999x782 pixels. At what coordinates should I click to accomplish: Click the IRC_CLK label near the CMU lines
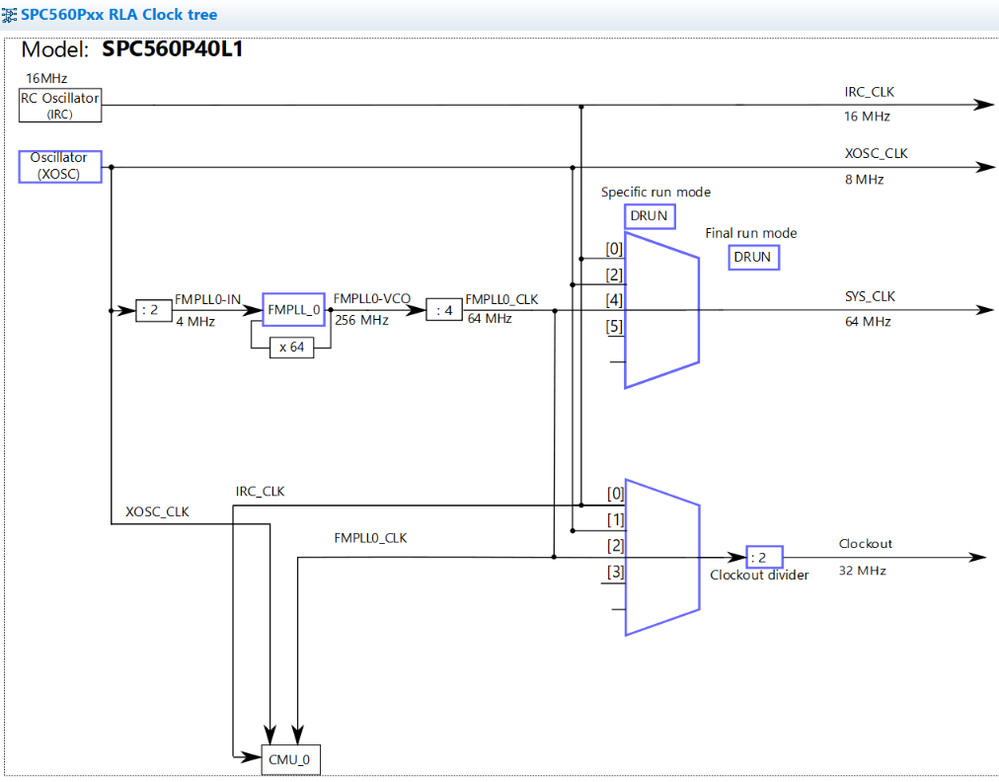coord(260,491)
